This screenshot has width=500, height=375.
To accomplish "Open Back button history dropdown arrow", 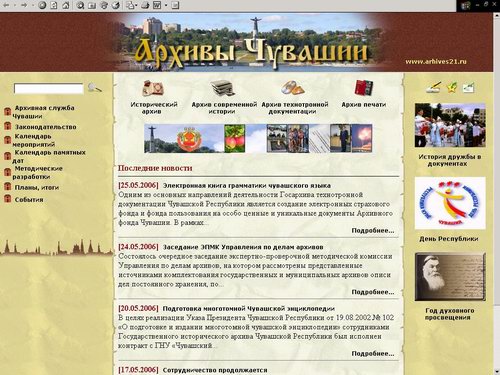I will click(x=15, y=5).
